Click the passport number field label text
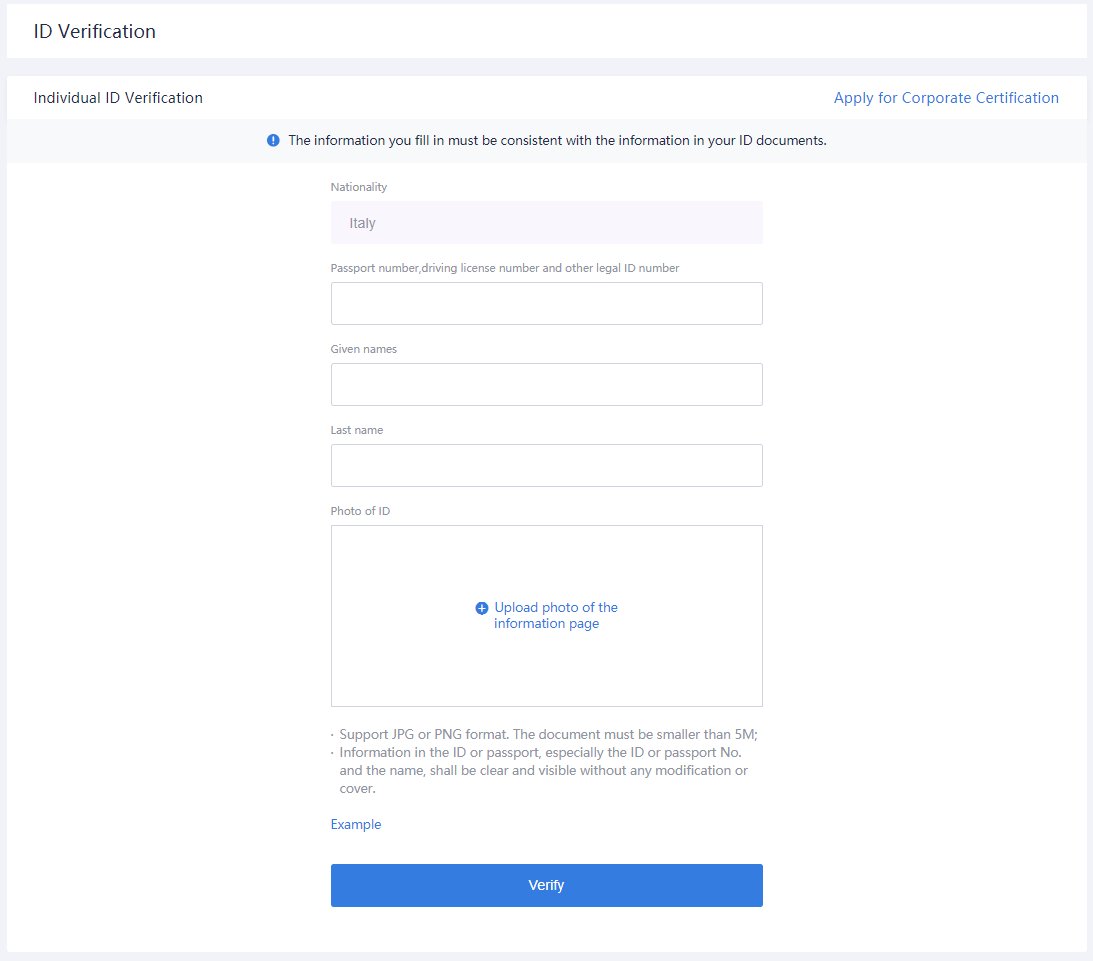The height and width of the screenshot is (961, 1093). click(x=505, y=268)
